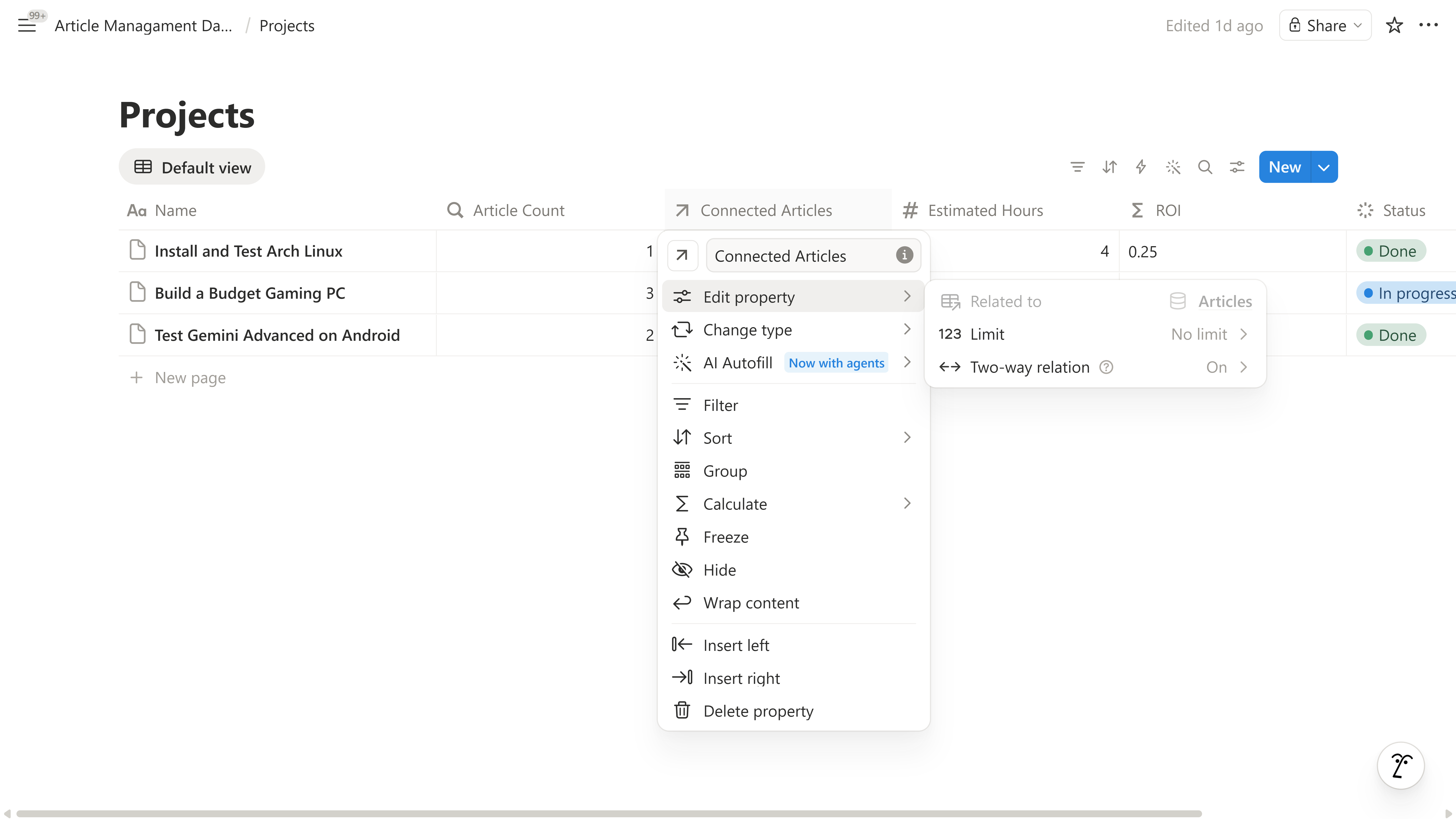The image size is (1456, 819).
Task: Open Build a Budget Gaming PC page
Action: (x=250, y=293)
